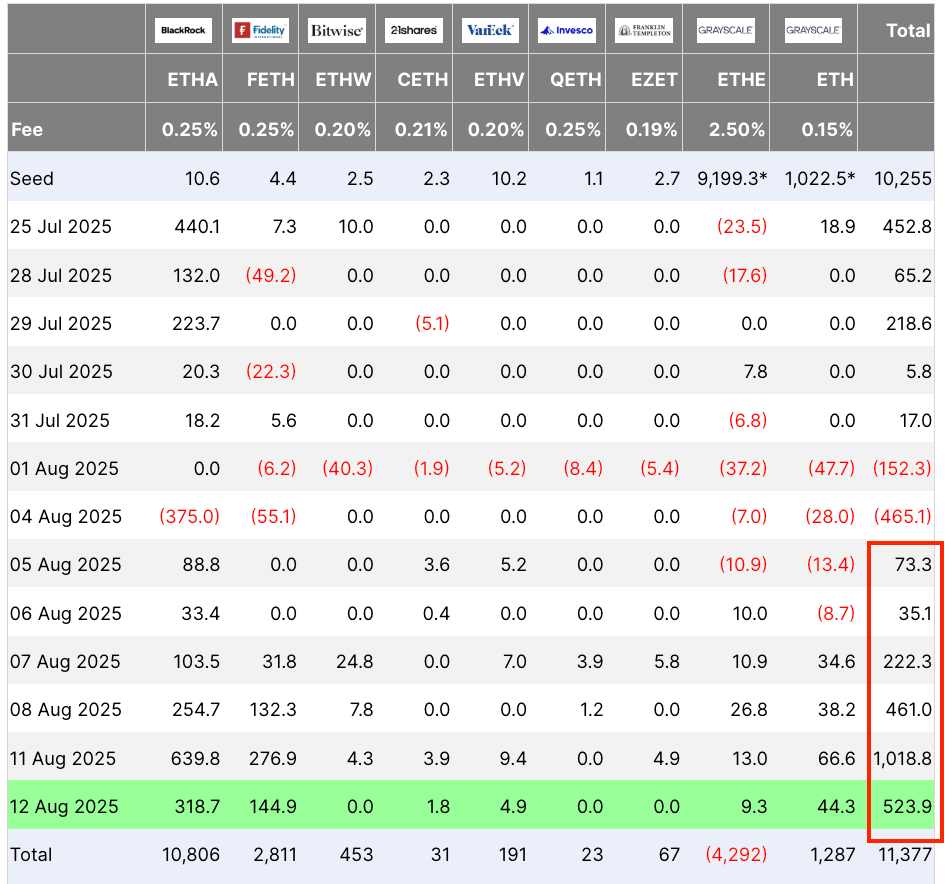
Task: Click the 25 Jul 2025 row label
Action: 61,226
